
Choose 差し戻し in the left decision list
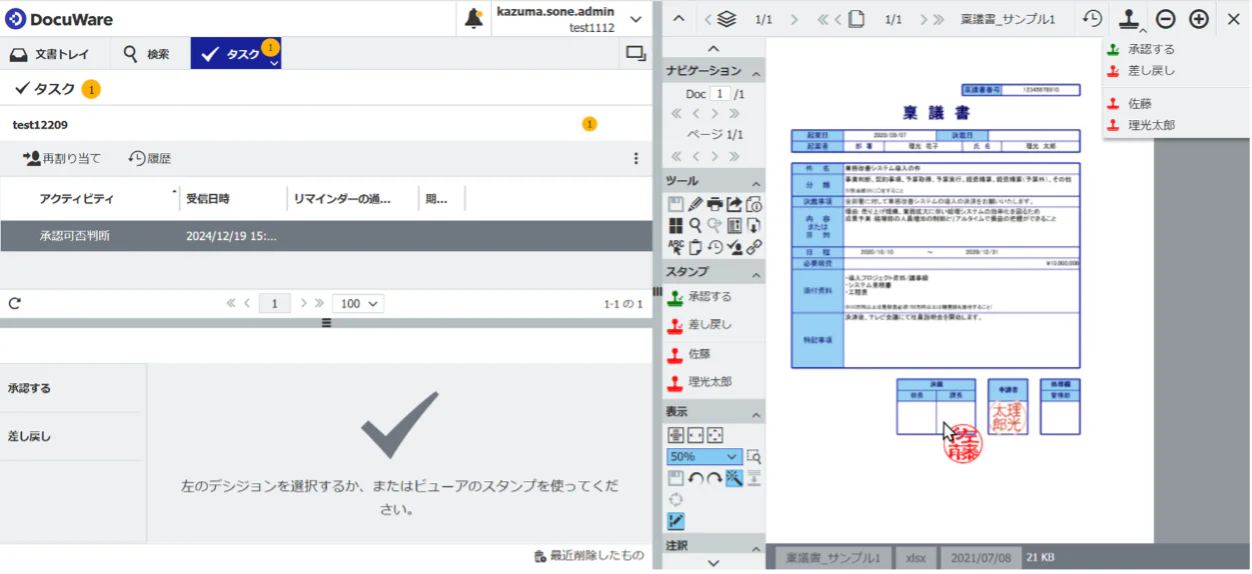[x=30, y=436]
